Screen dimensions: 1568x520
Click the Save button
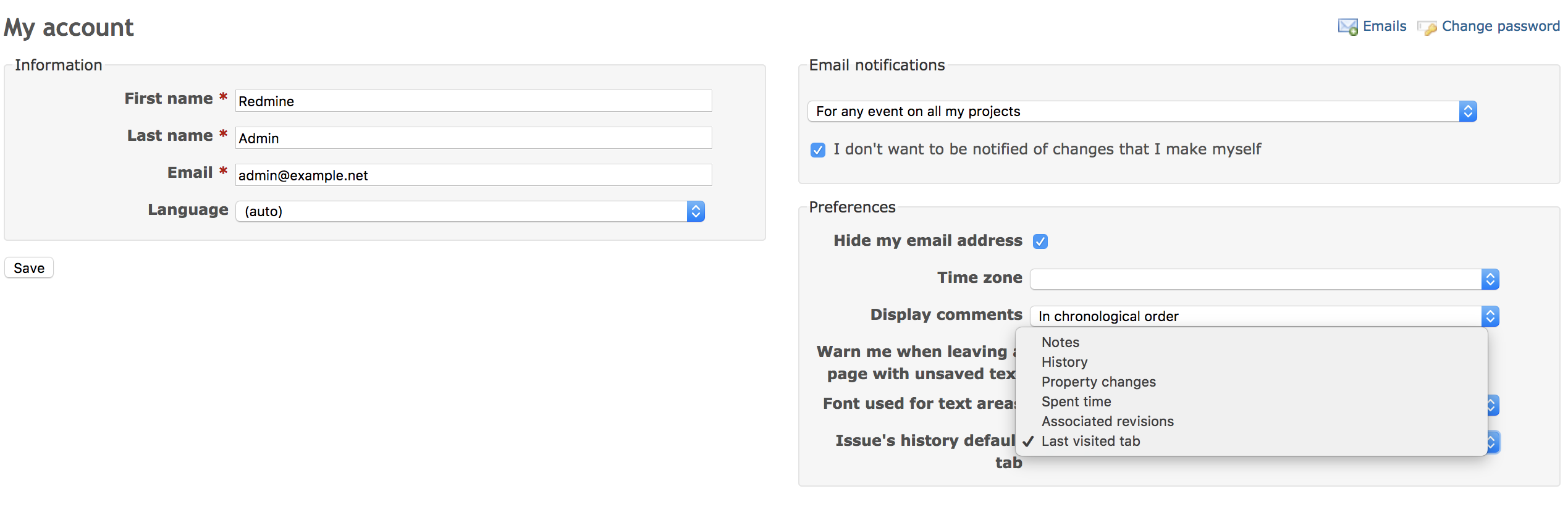click(x=29, y=268)
